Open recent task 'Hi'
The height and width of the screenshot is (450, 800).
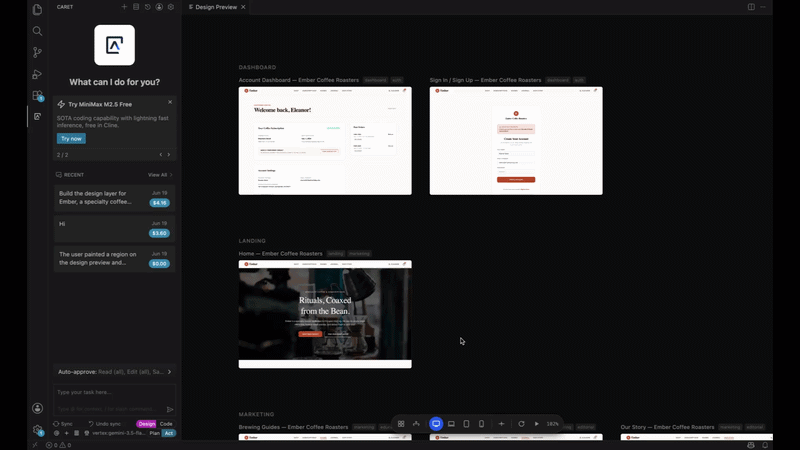(x=114, y=229)
